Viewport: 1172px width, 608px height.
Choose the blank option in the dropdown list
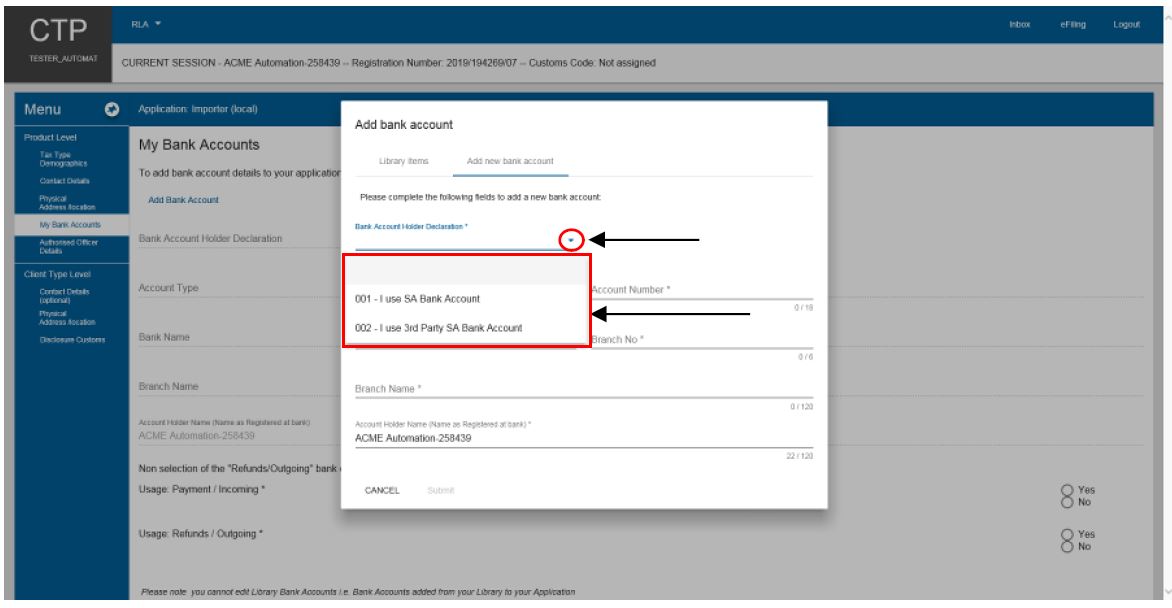tap(465, 271)
